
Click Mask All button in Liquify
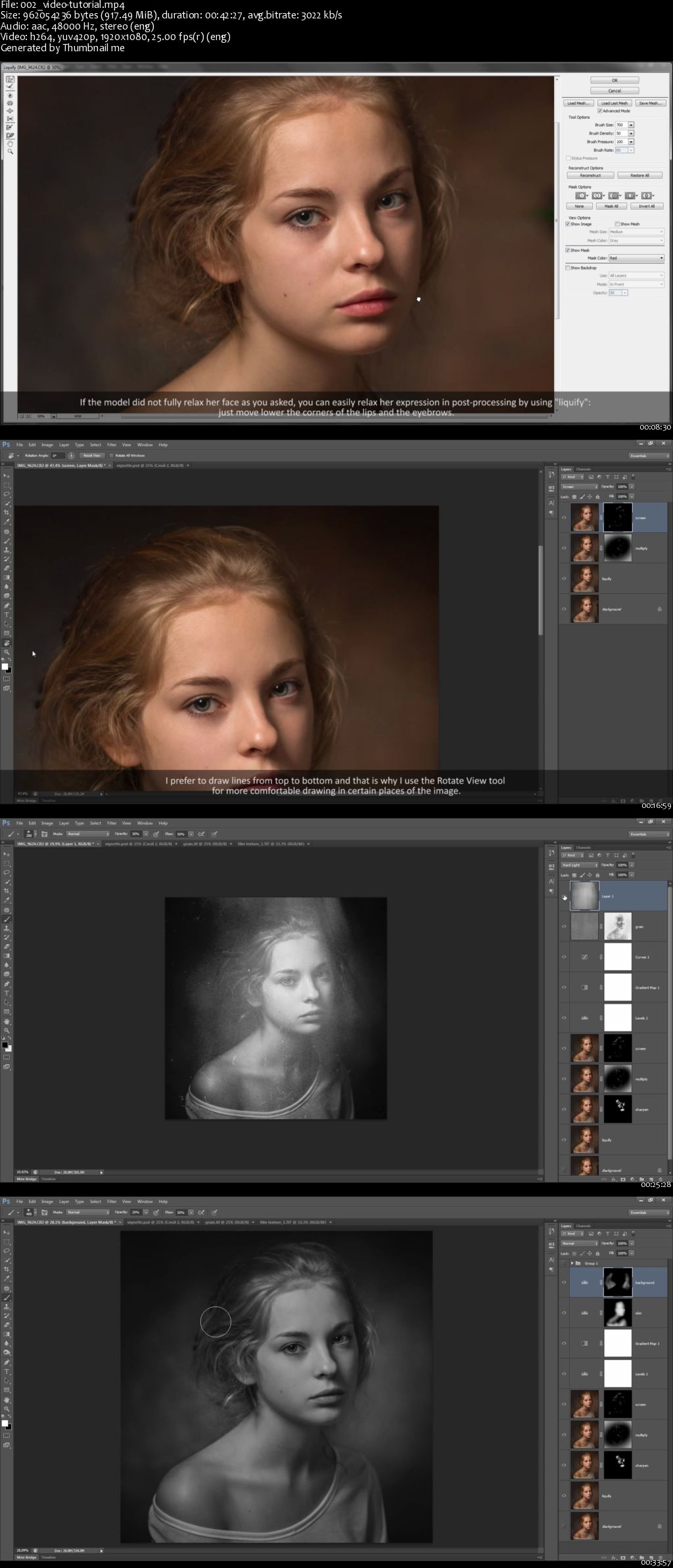point(611,206)
